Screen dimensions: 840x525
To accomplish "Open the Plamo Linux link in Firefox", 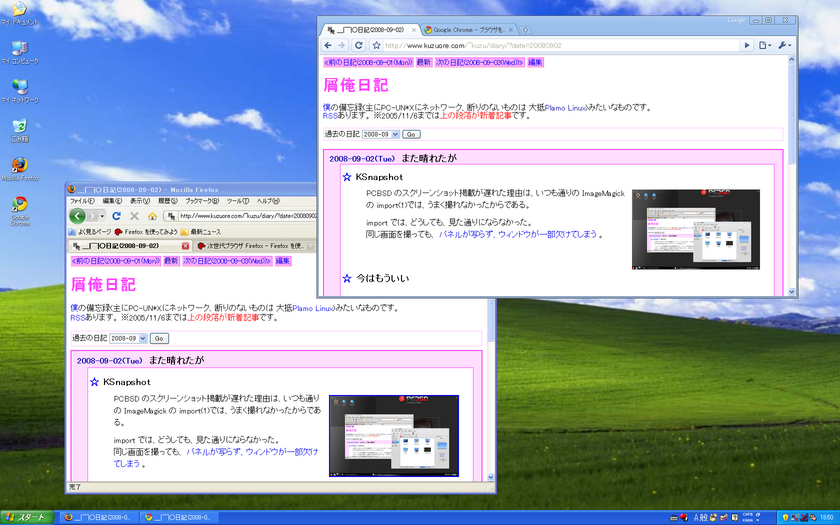I will (x=312, y=308).
